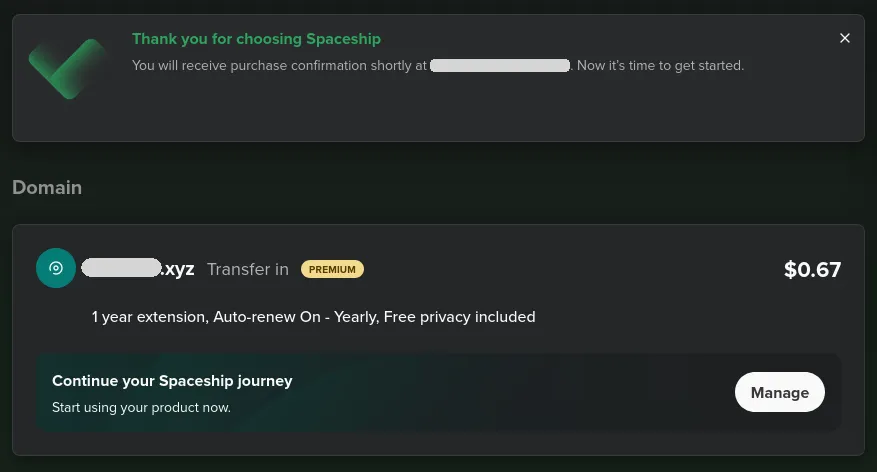
Task: Click the Transfer in label
Action: (x=248, y=269)
